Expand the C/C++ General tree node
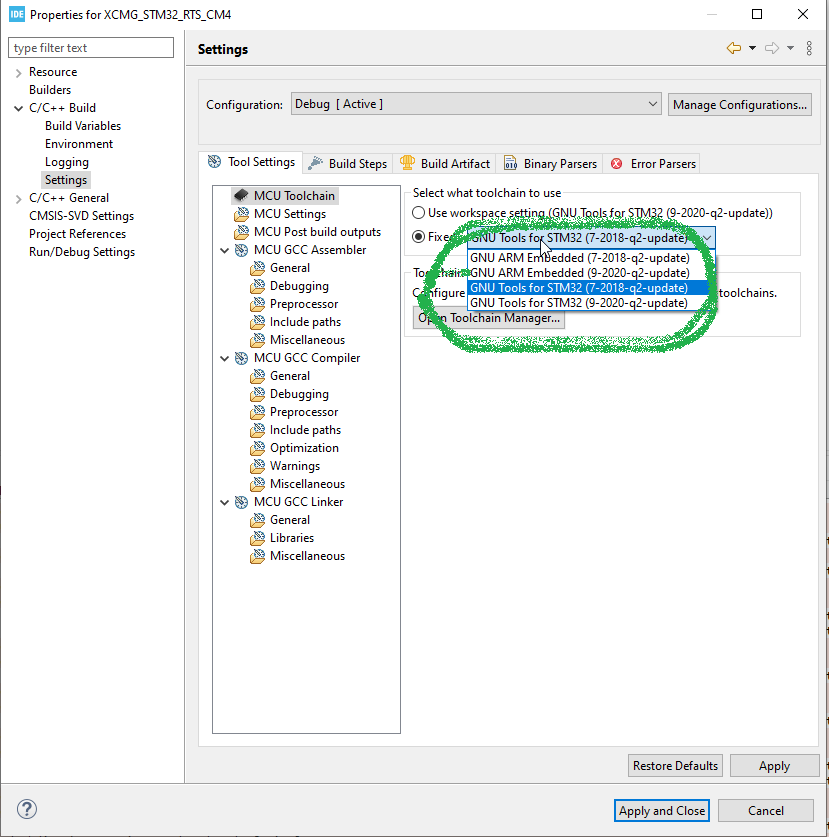 click(x=19, y=199)
